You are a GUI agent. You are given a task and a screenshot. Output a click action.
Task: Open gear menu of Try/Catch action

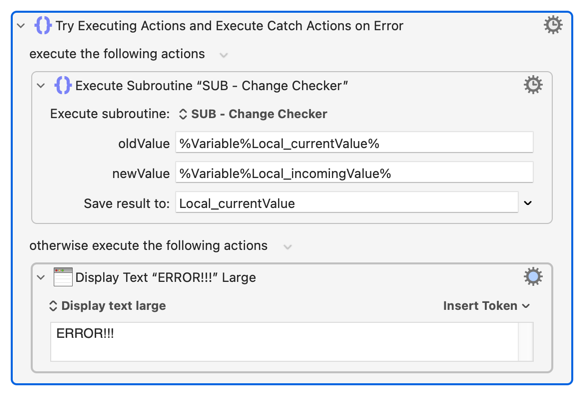[553, 25]
